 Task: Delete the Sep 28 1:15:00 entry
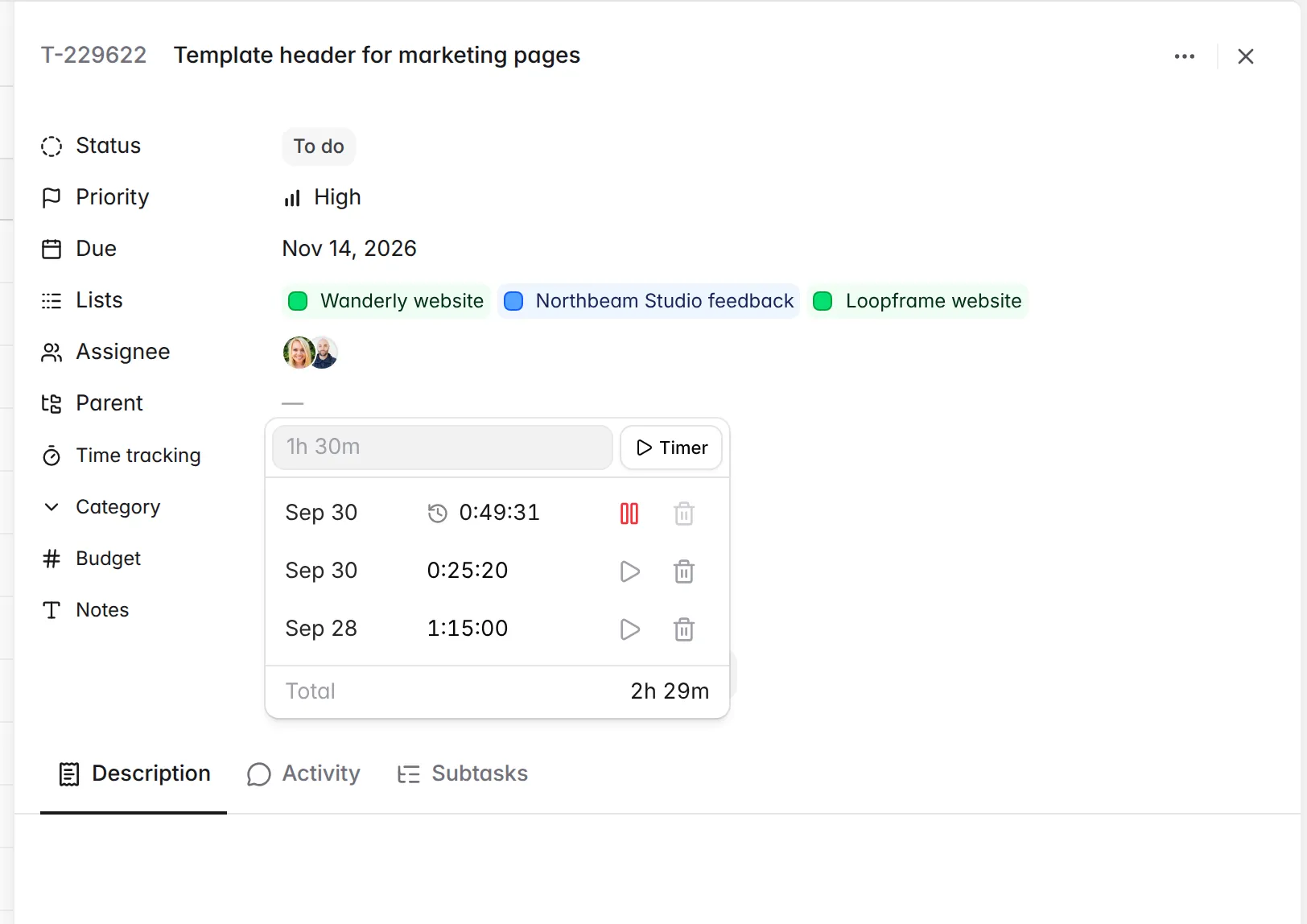point(684,629)
